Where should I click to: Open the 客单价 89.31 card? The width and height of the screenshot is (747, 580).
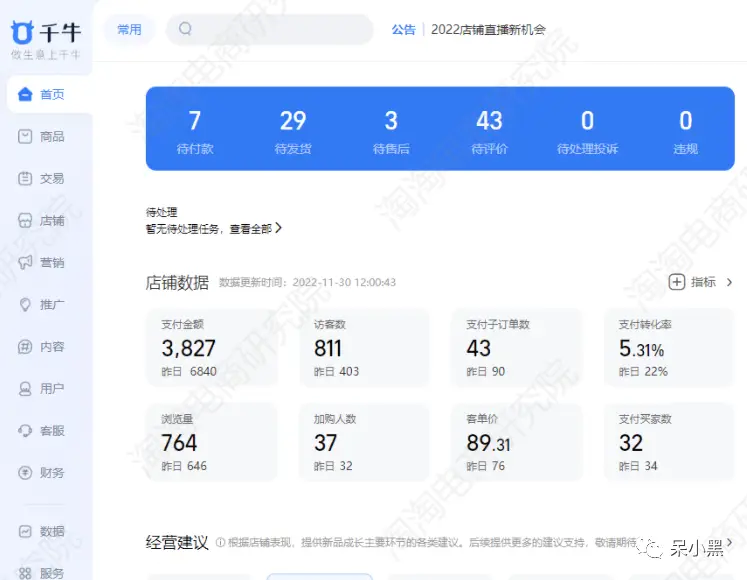[x=517, y=442]
